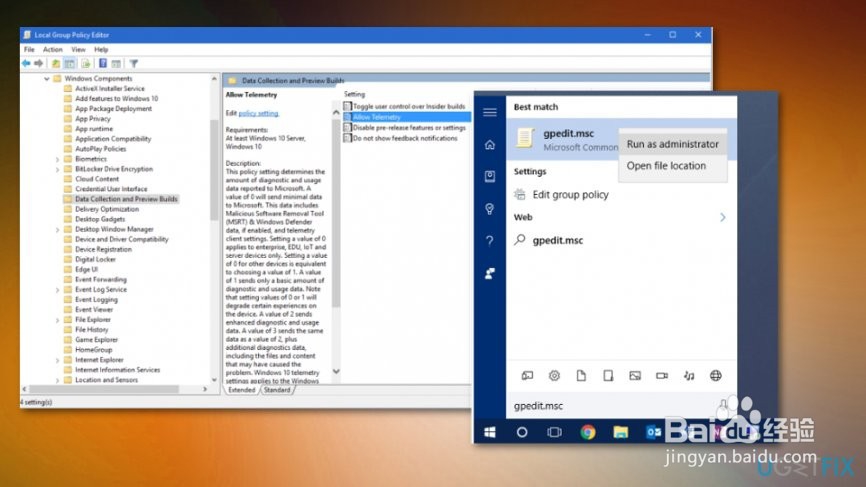866x487 pixels.
Task: Click the Show/Hide Action Pane icon
Action: 116,63
